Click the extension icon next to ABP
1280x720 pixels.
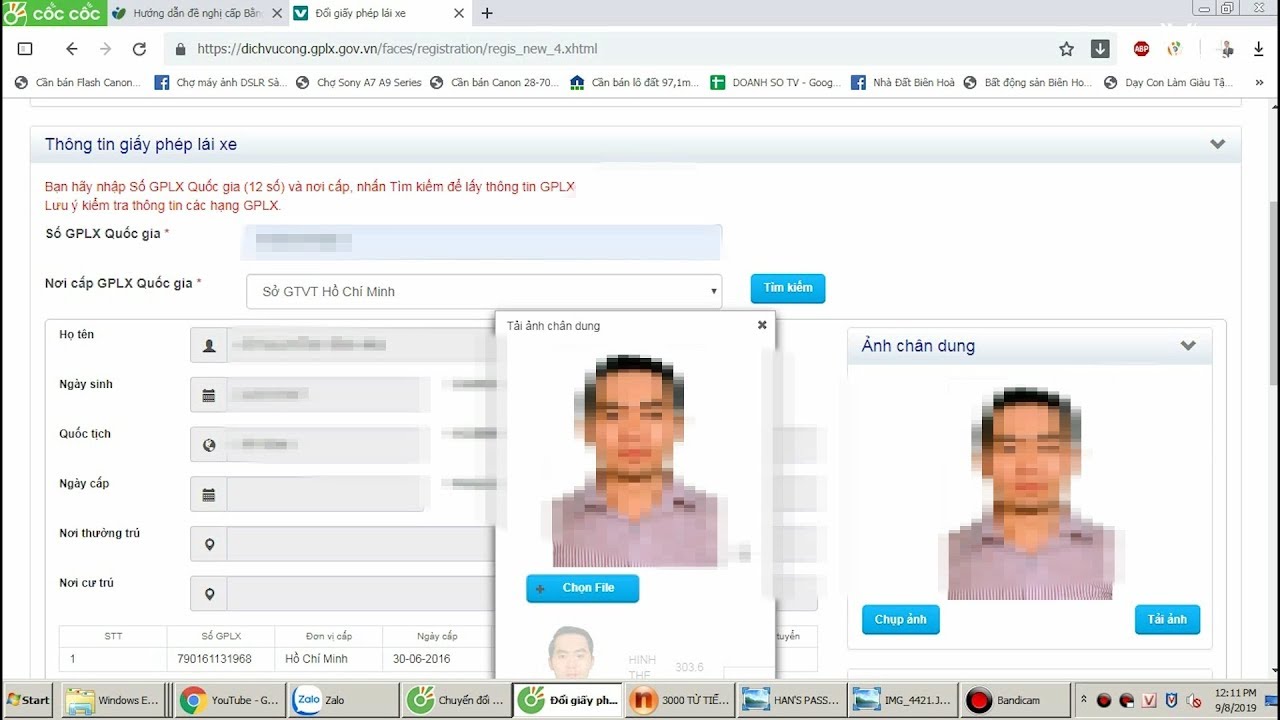click(x=1175, y=49)
